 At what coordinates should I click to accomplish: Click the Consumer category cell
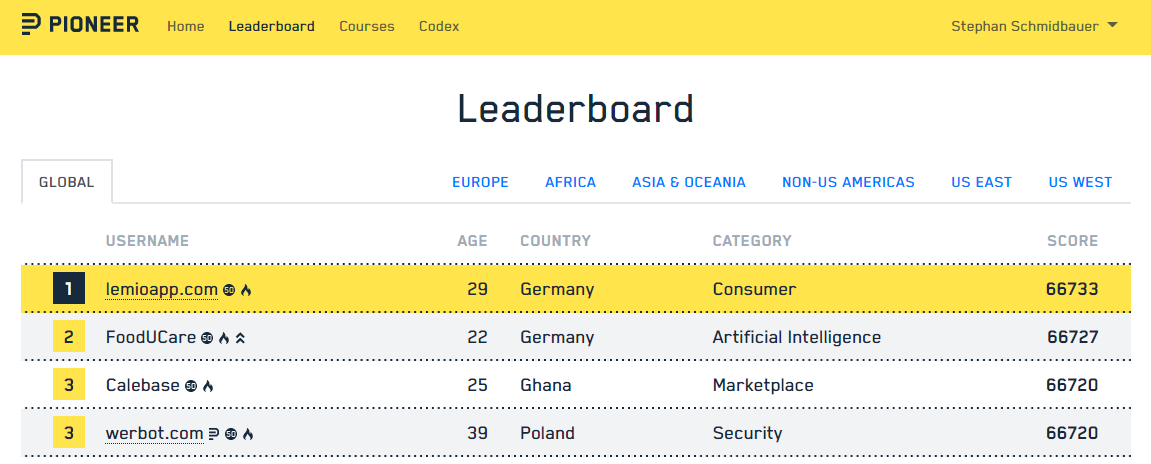[754, 289]
